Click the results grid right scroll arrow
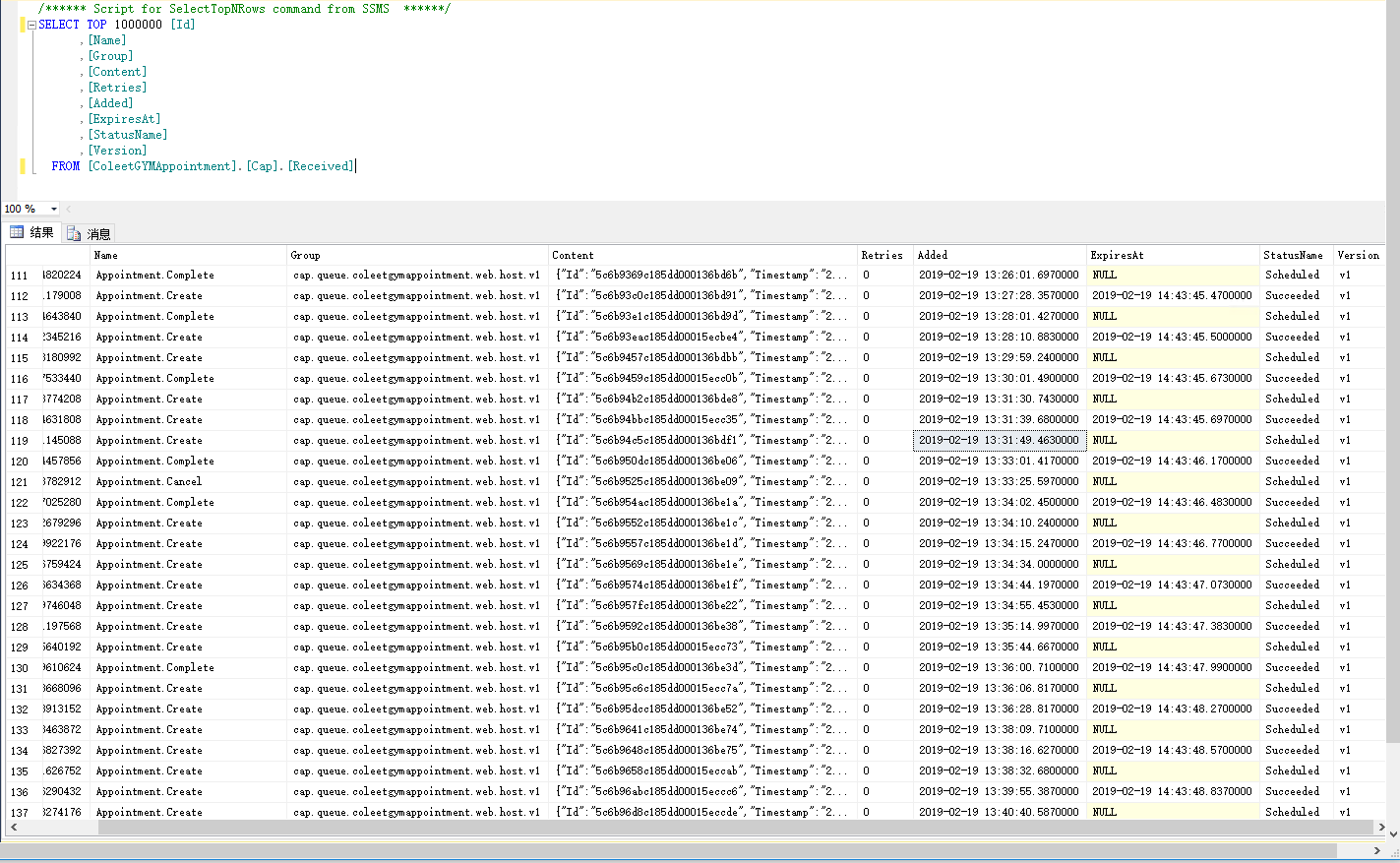This screenshot has height=863, width=1400. pos(1381,828)
